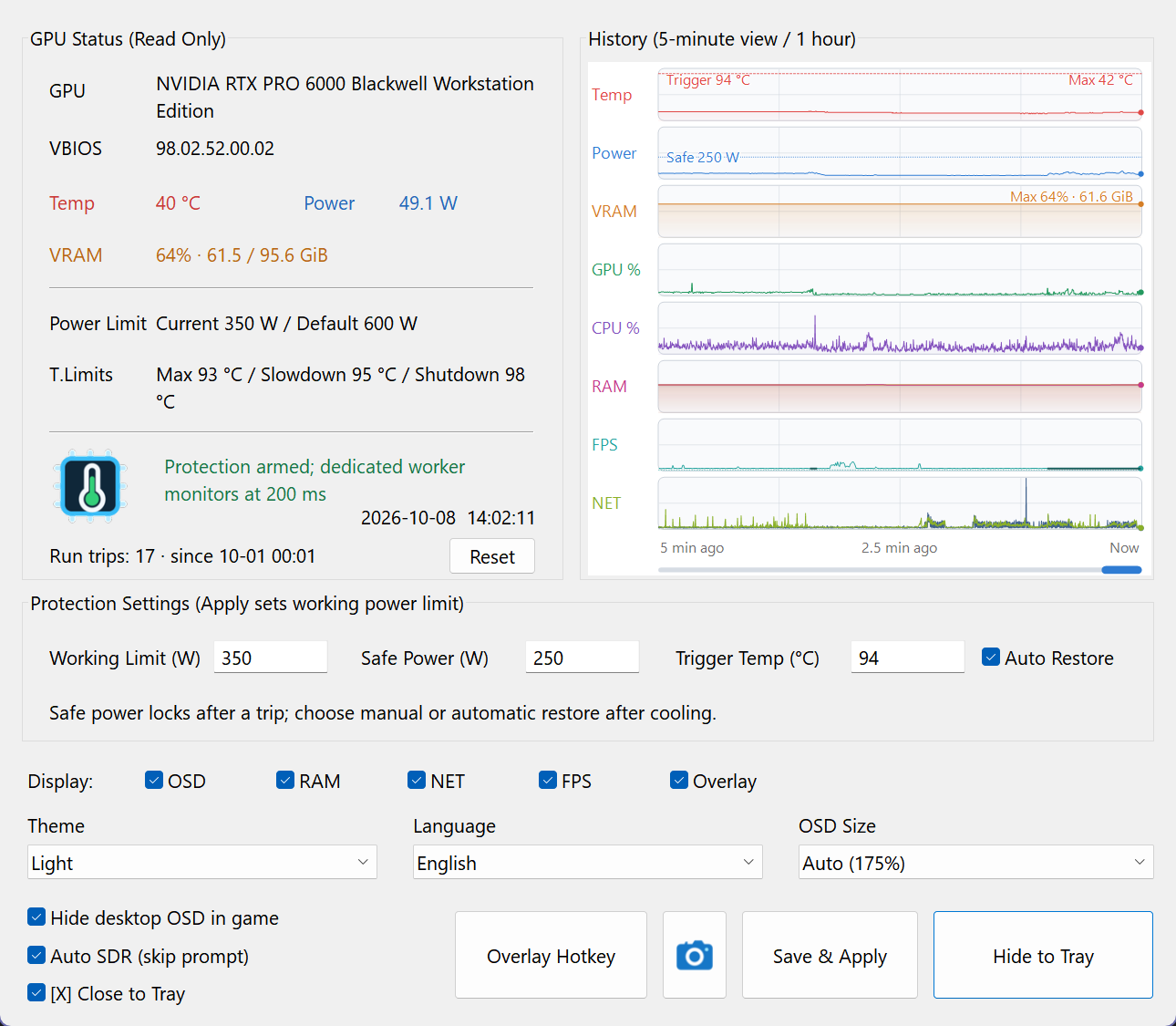Reset the run trips counter
This screenshot has width=1176, height=1026.
tap(492, 556)
